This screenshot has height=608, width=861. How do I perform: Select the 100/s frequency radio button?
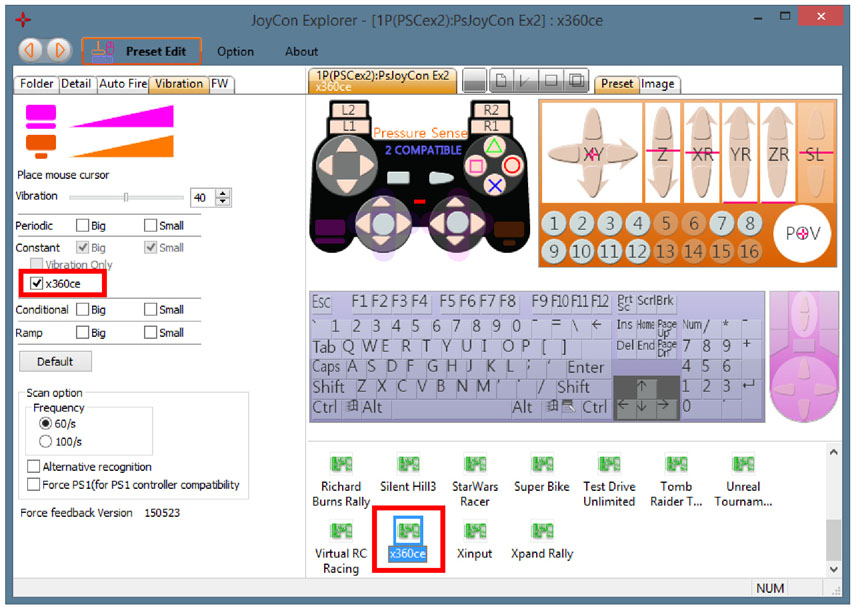point(45,442)
